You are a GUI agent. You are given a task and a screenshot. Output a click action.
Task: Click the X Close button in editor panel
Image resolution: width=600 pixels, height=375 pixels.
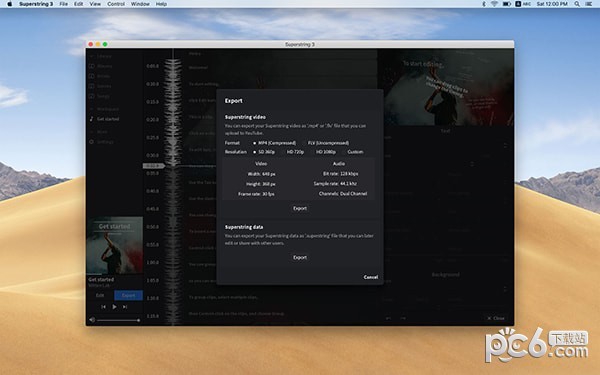(x=496, y=318)
